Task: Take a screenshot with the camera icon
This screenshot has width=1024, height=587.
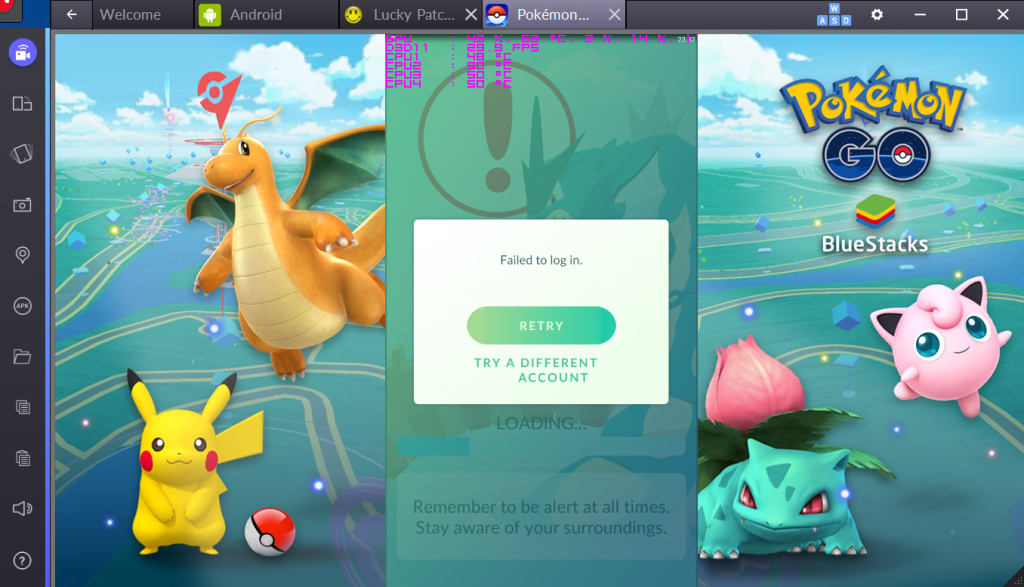Action: pyautogui.click(x=22, y=205)
